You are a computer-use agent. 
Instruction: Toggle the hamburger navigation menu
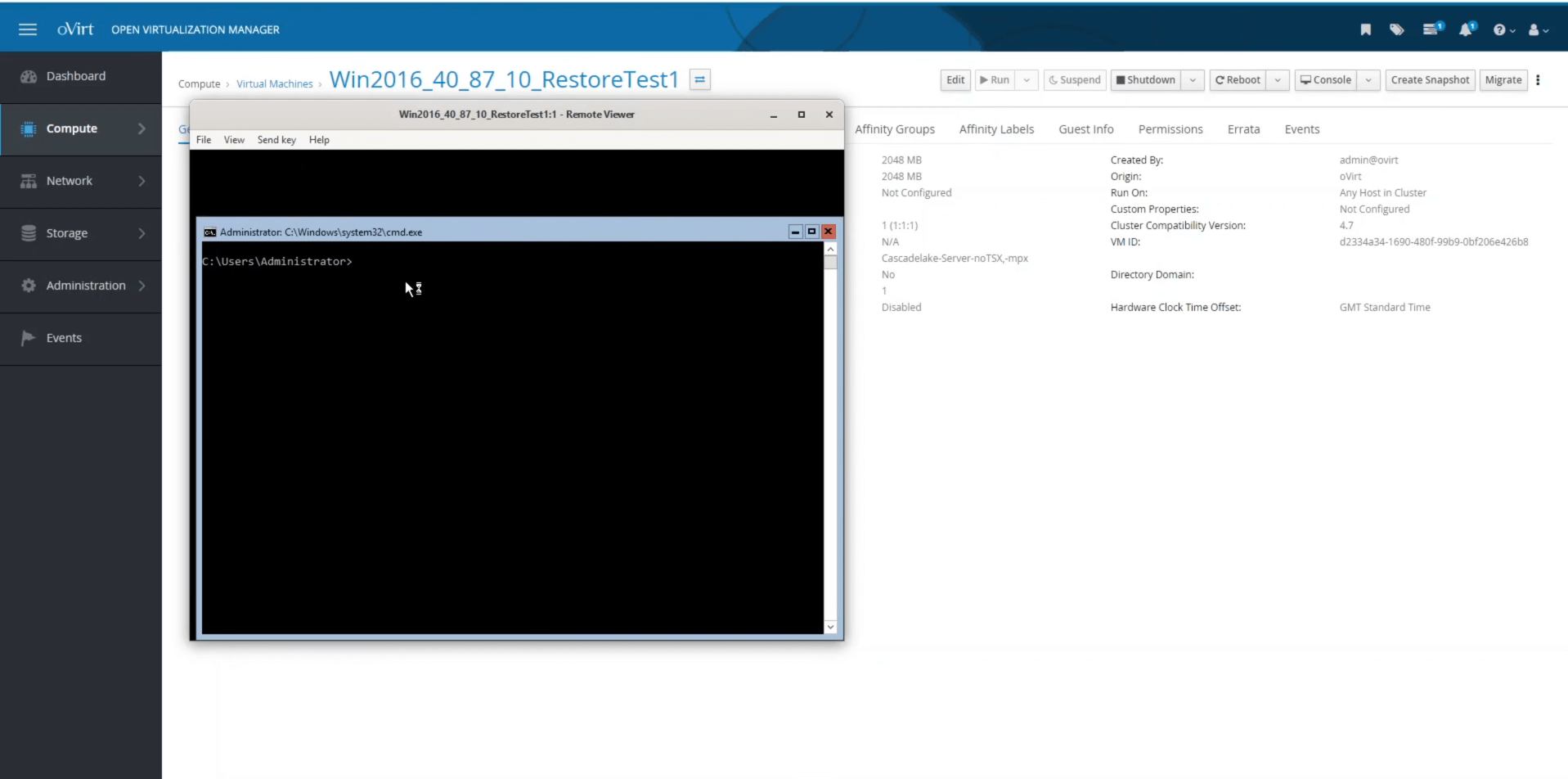(28, 29)
